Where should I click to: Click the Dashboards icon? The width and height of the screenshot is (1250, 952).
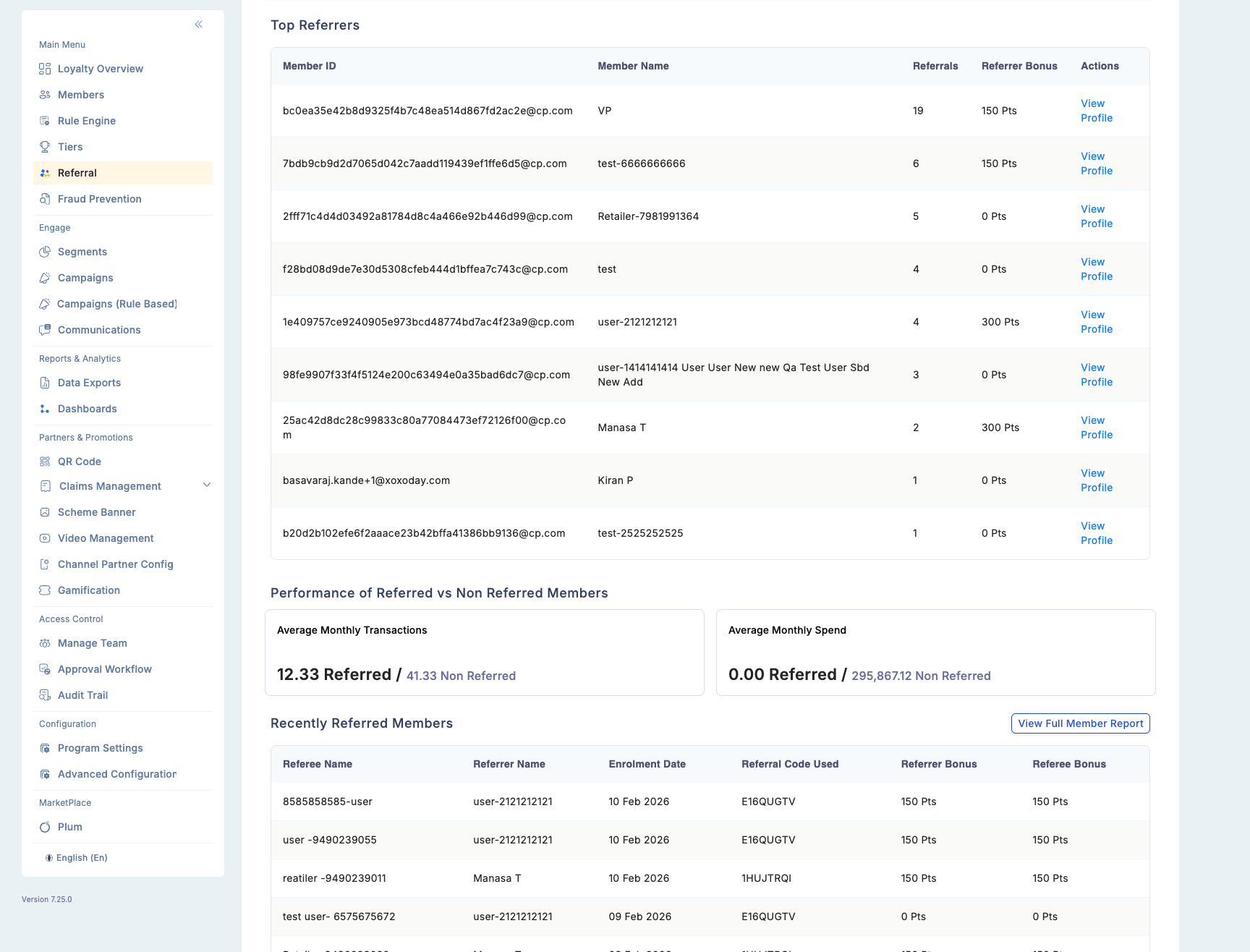pos(45,409)
